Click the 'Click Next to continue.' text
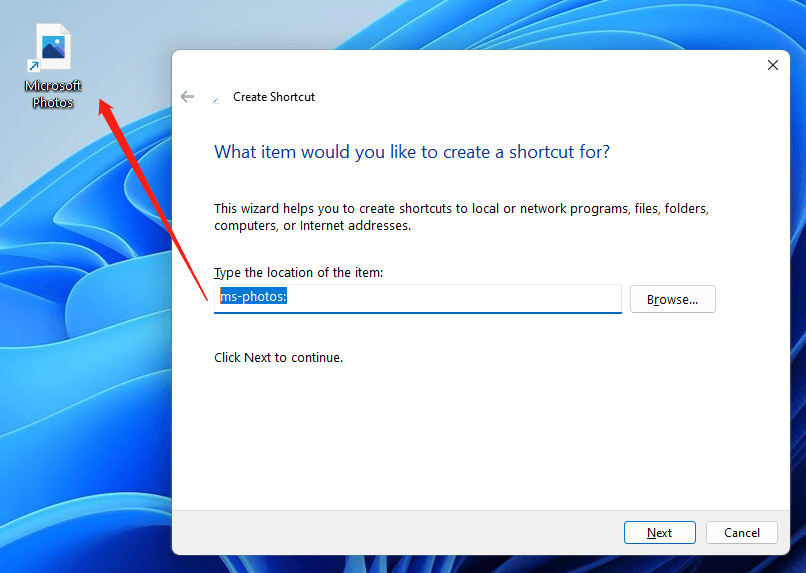 [x=278, y=358]
